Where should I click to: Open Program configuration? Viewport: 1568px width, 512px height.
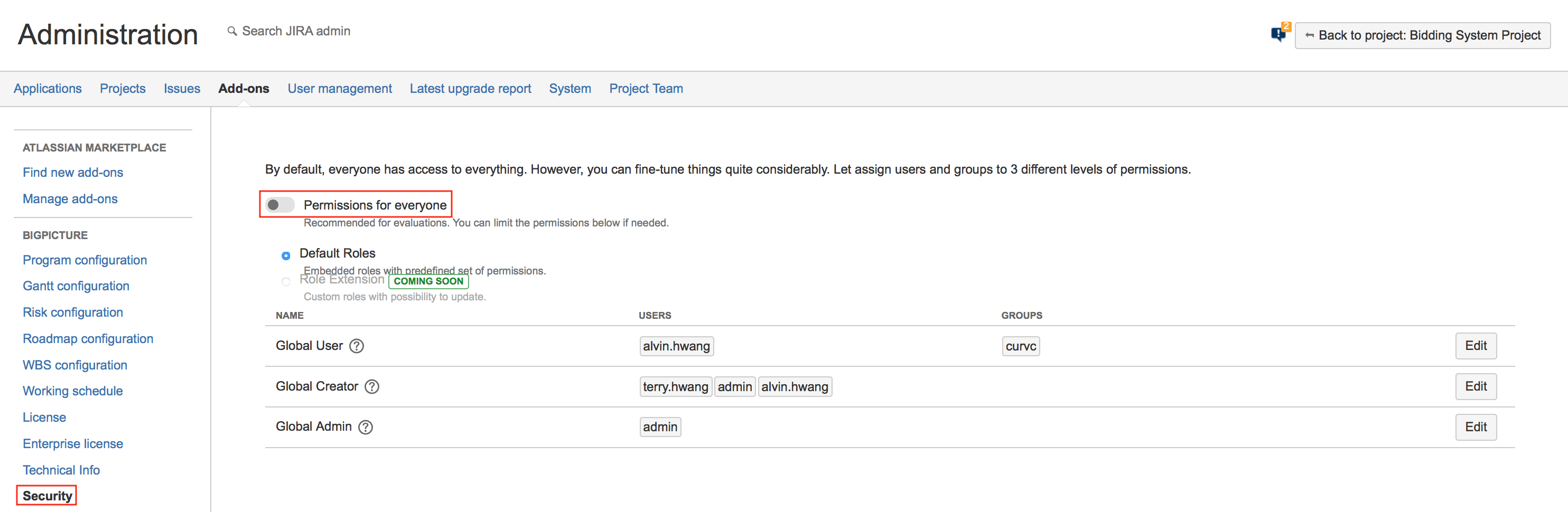pyautogui.click(x=85, y=260)
